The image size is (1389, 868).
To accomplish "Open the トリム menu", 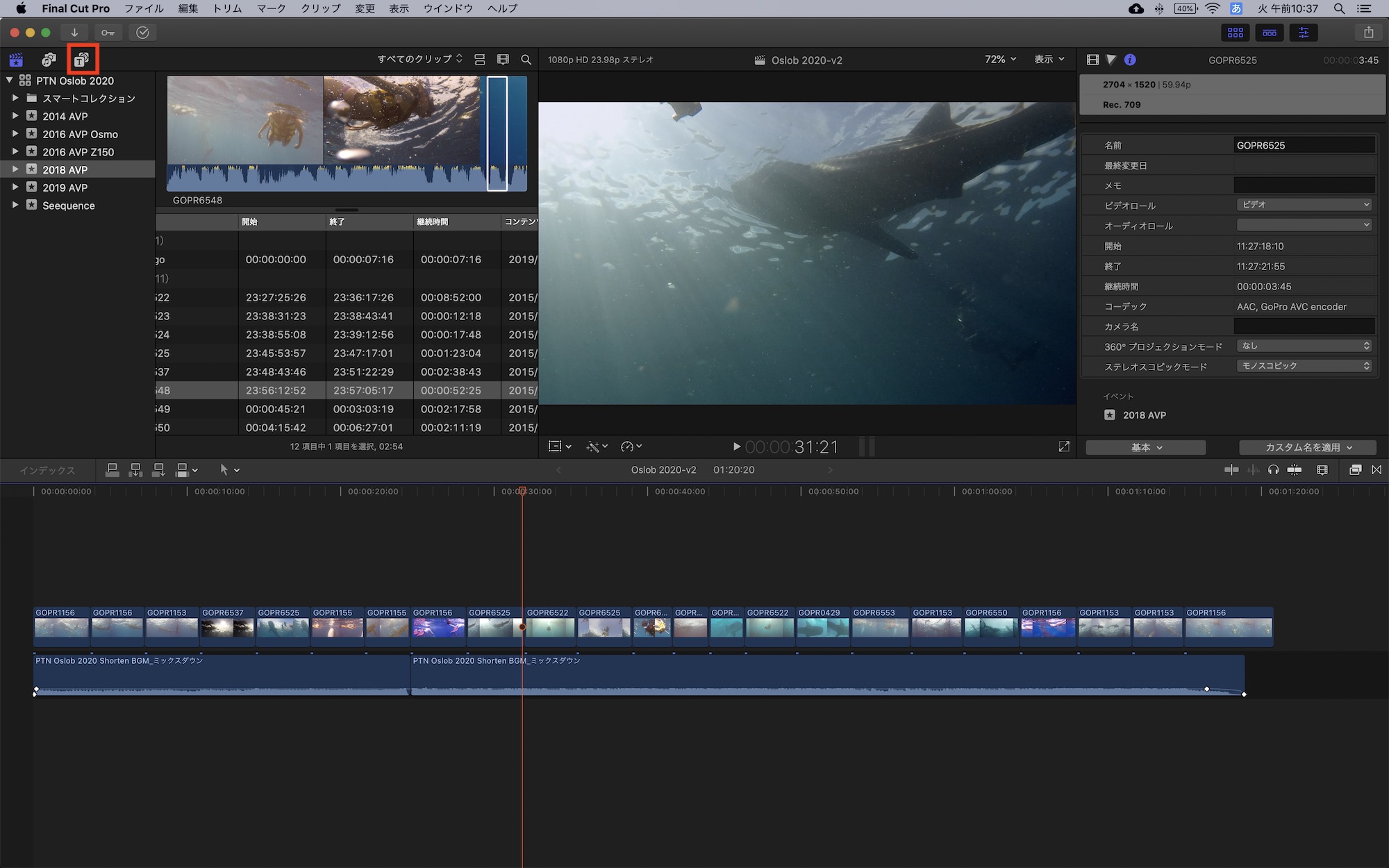I will [x=227, y=8].
